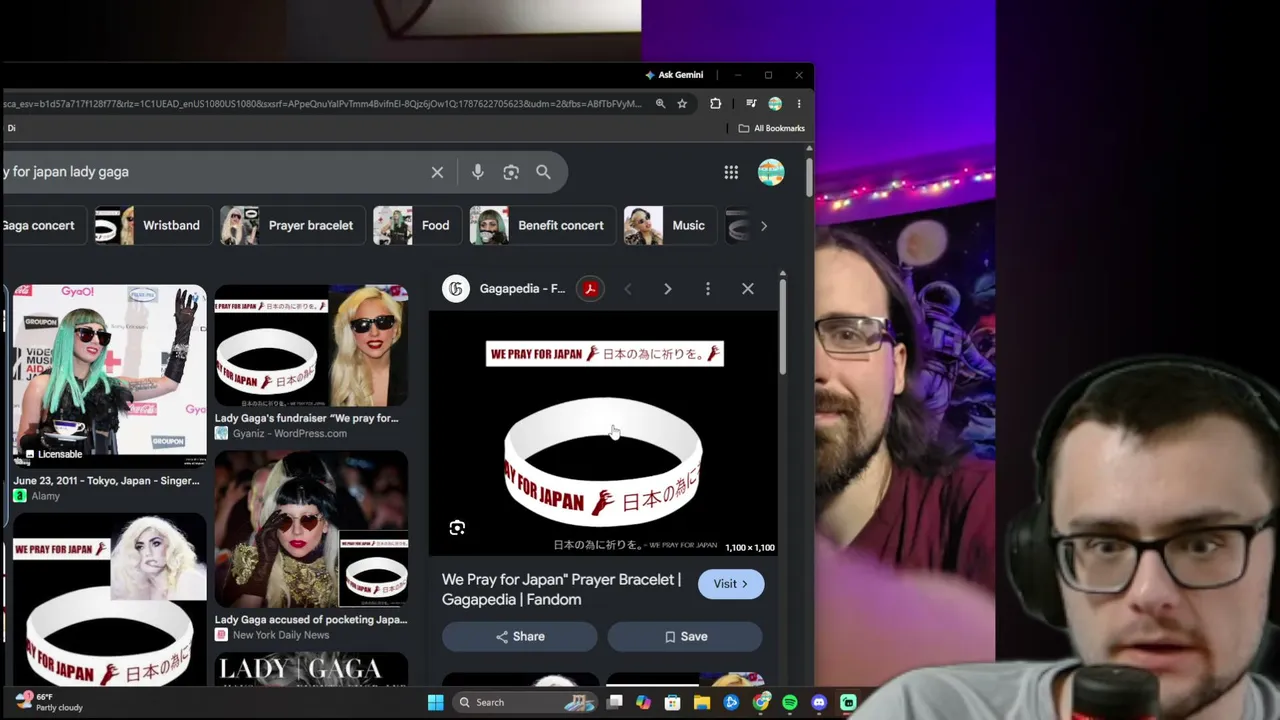Image resolution: width=1280 pixels, height=720 pixels.
Task: Open 'Lady Gaga's fundraiser' result caption
Action: 306,418
